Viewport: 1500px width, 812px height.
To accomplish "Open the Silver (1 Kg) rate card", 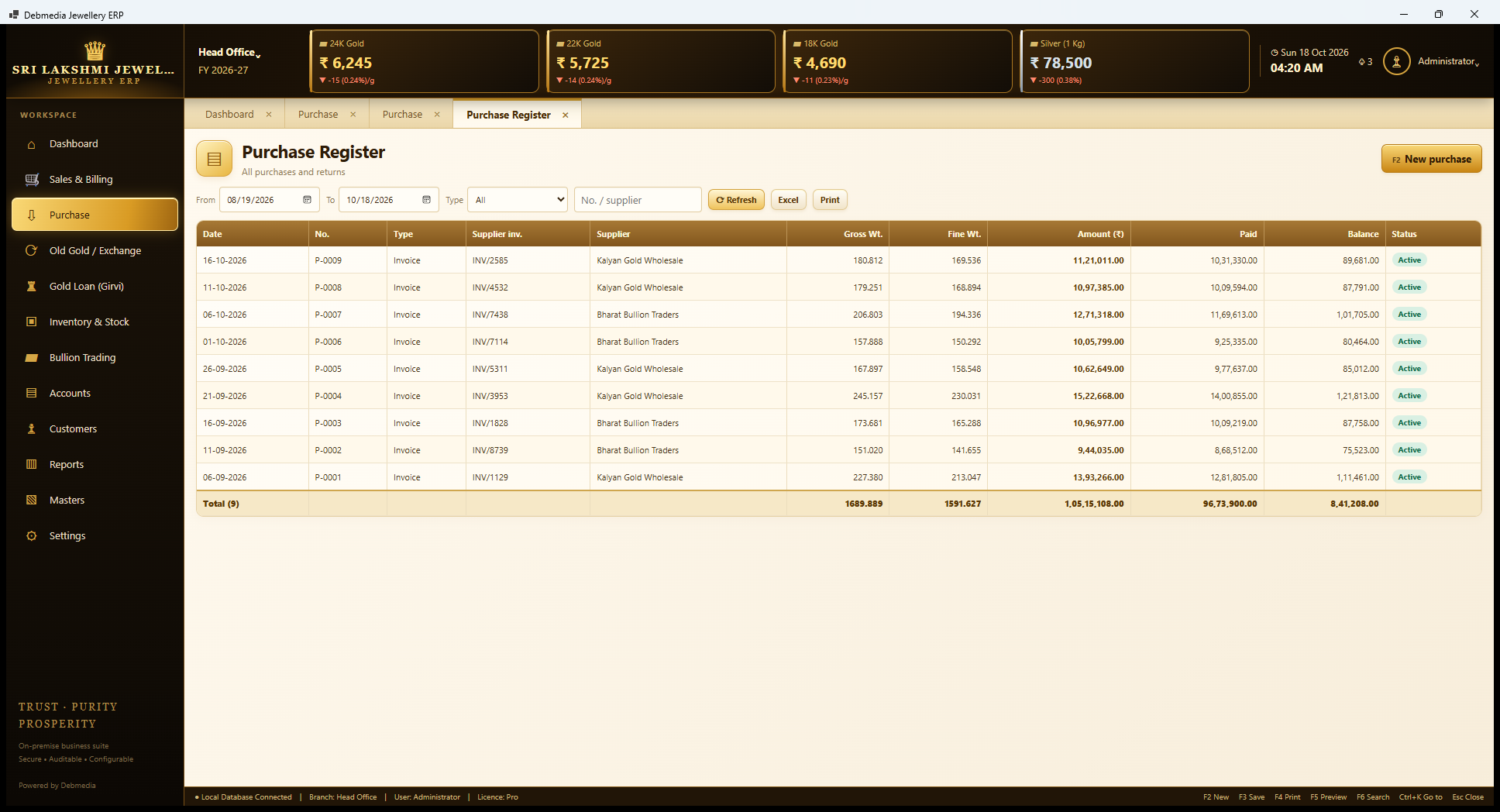I will [x=1134, y=61].
